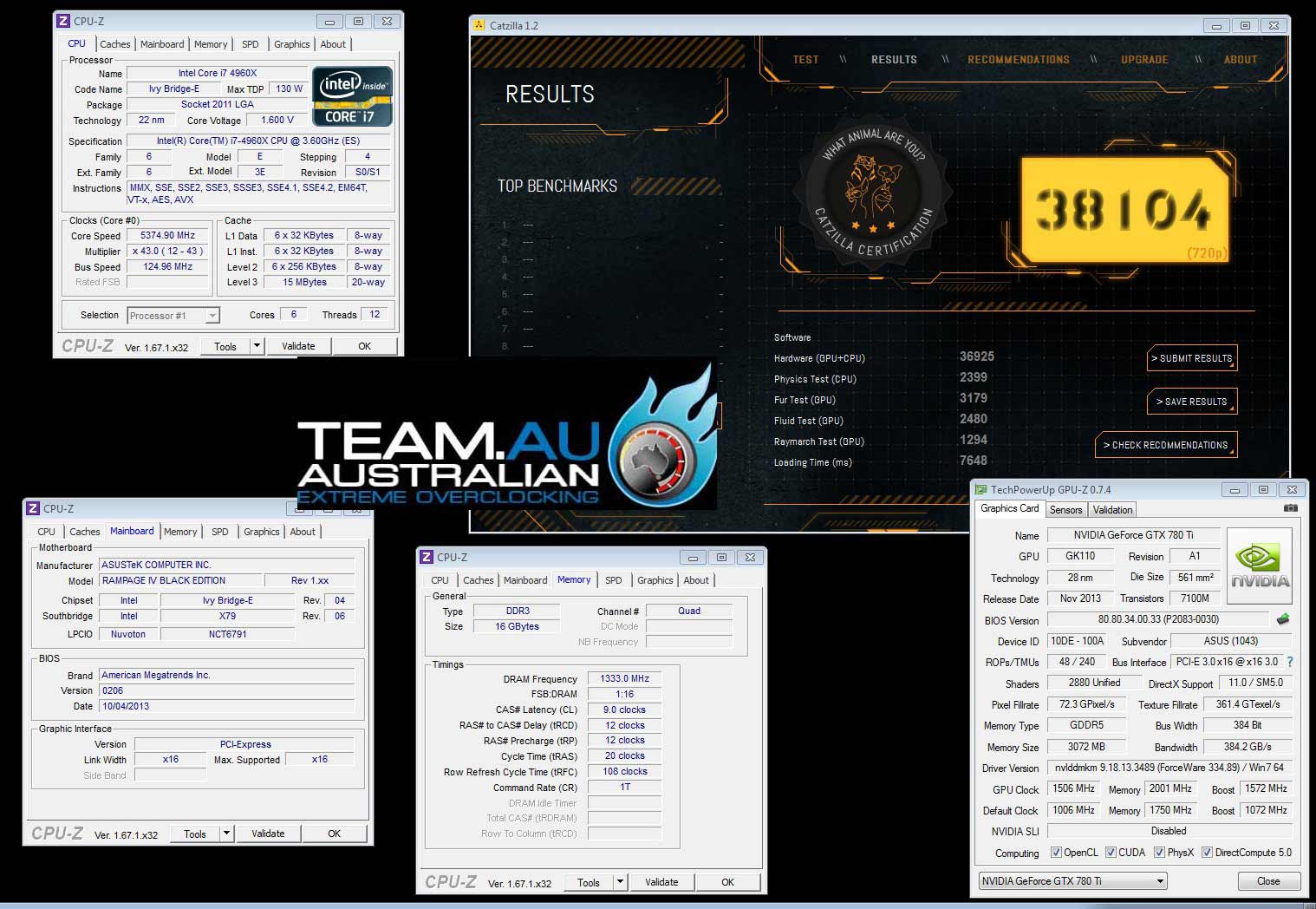1316x909 pixels.
Task: Toggle the CUDA checkbox
Action: pyautogui.click(x=1111, y=853)
